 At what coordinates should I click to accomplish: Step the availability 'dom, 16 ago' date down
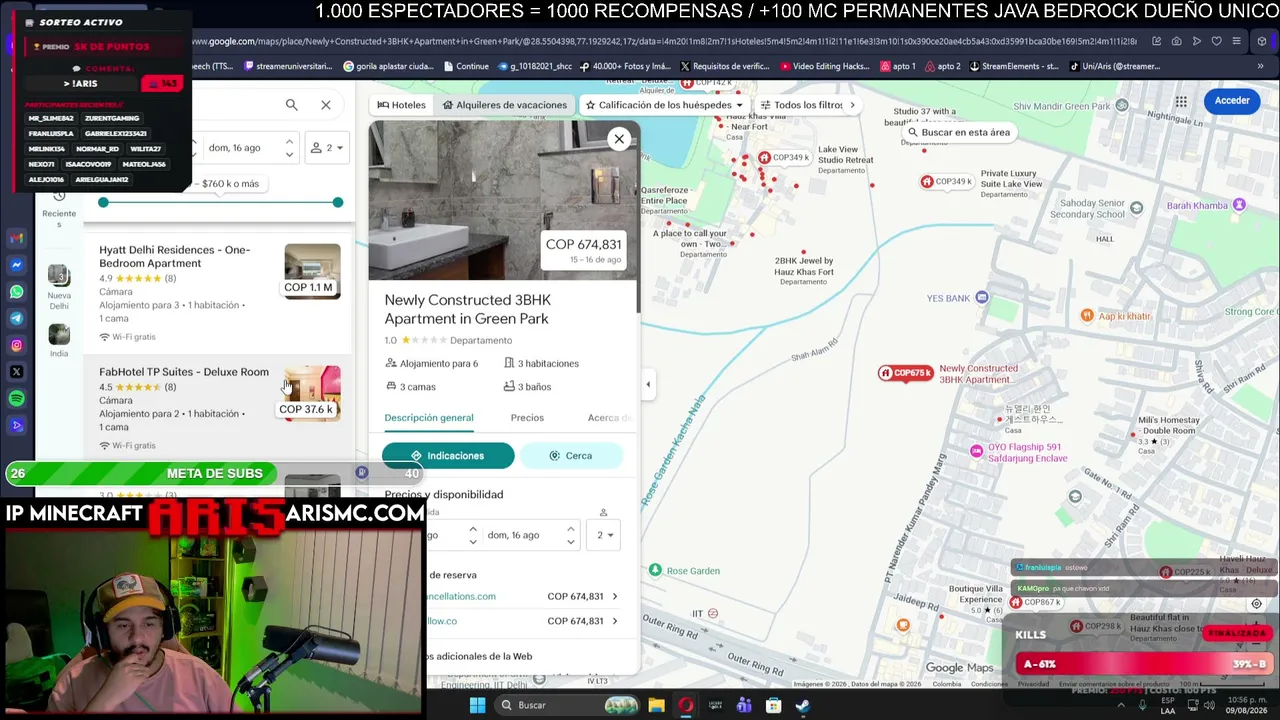pyautogui.click(x=571, y=542)
